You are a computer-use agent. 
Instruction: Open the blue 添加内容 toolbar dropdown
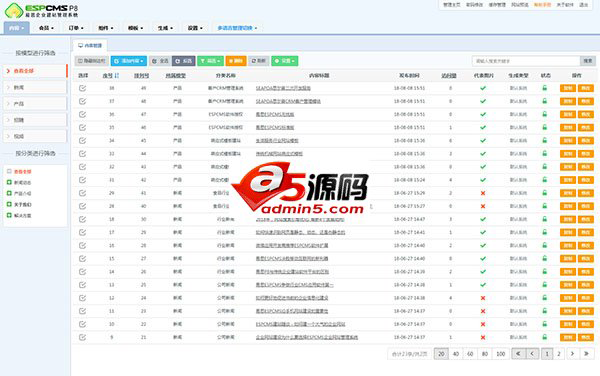[x=129, y=61]
